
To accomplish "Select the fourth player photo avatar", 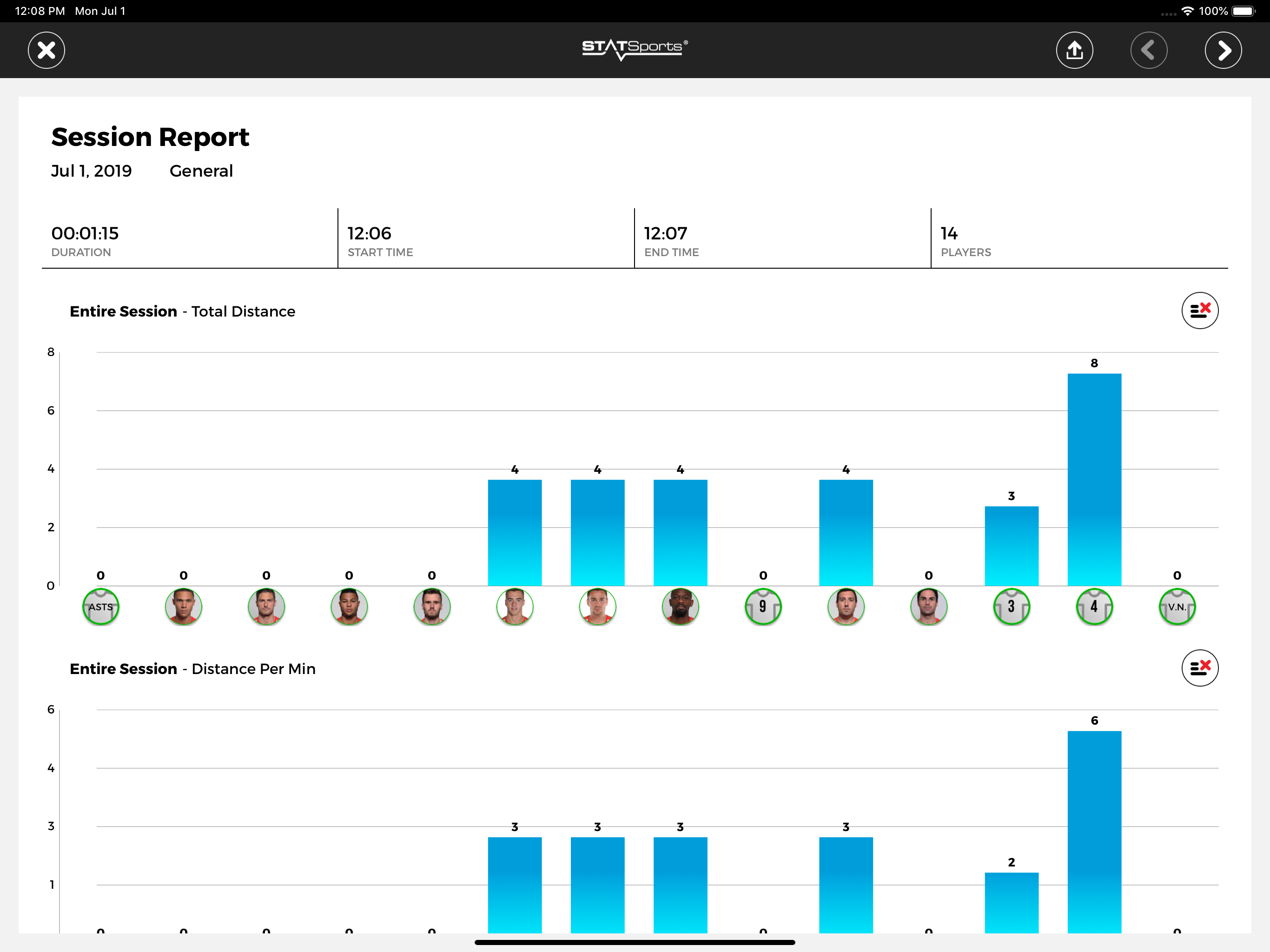I will (349, 607).
